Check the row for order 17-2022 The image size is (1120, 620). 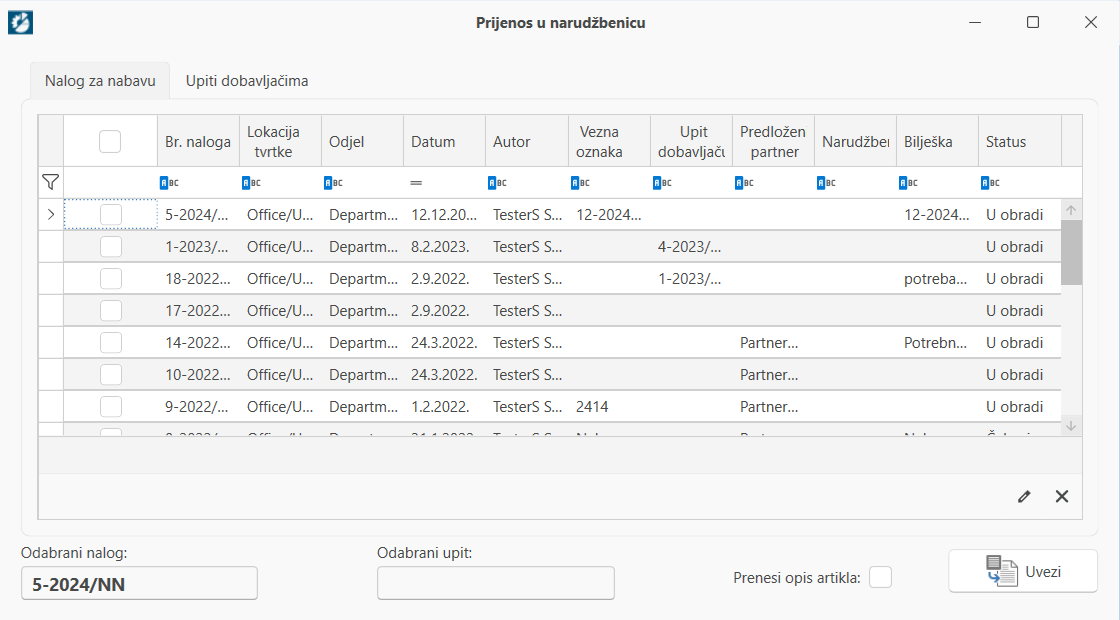111,311
